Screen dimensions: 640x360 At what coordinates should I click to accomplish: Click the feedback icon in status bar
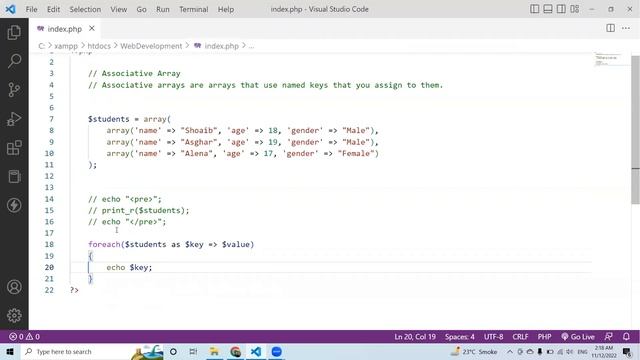pyautogui.click(x=608, y=337)
